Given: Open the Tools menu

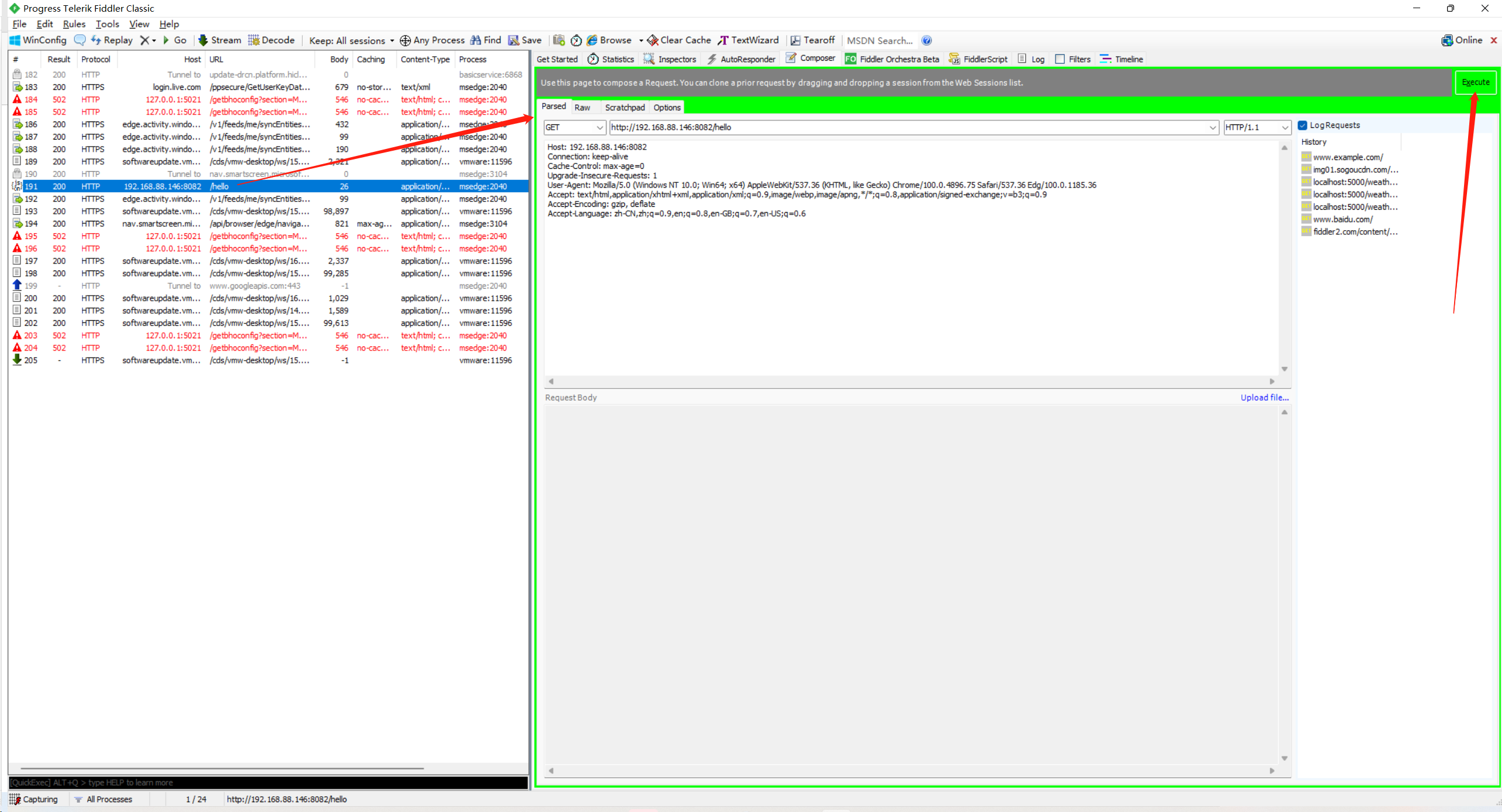Looking at the screenshot, I should [108, 24].
